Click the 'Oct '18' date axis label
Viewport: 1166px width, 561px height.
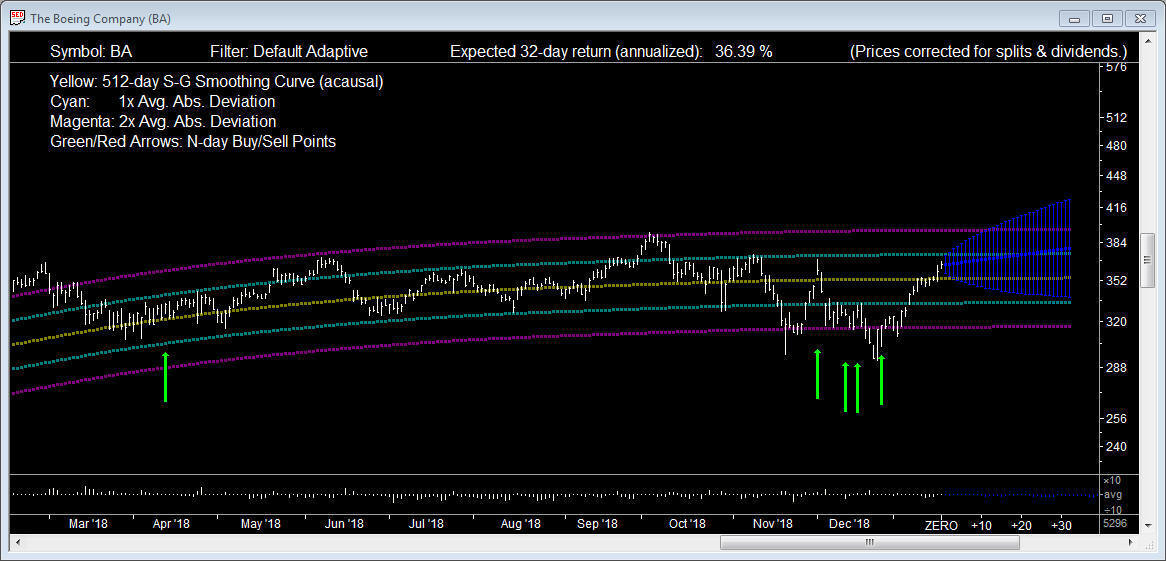pos(687,524)
